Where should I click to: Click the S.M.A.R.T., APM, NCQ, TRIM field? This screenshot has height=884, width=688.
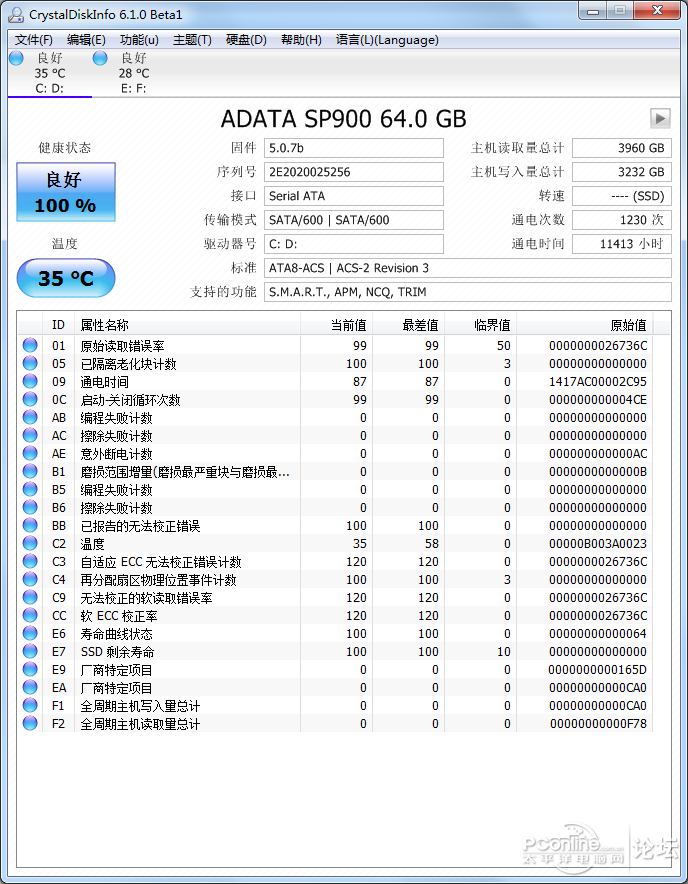click(x=468, y=292)
